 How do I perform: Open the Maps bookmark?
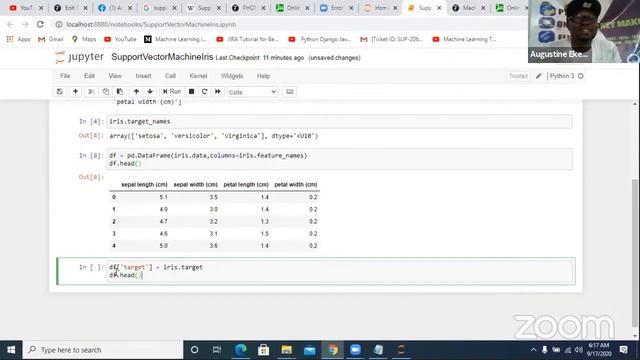[x=84, y=39]
